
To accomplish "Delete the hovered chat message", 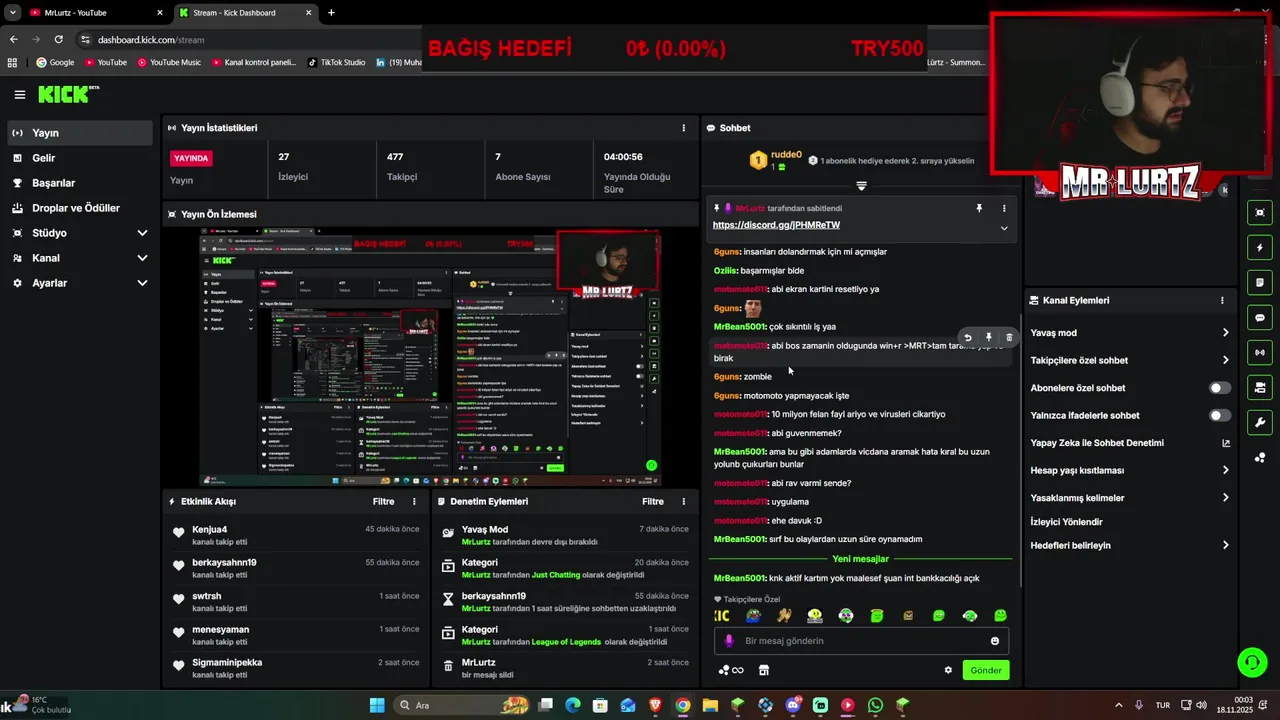I will [1009, 338].
